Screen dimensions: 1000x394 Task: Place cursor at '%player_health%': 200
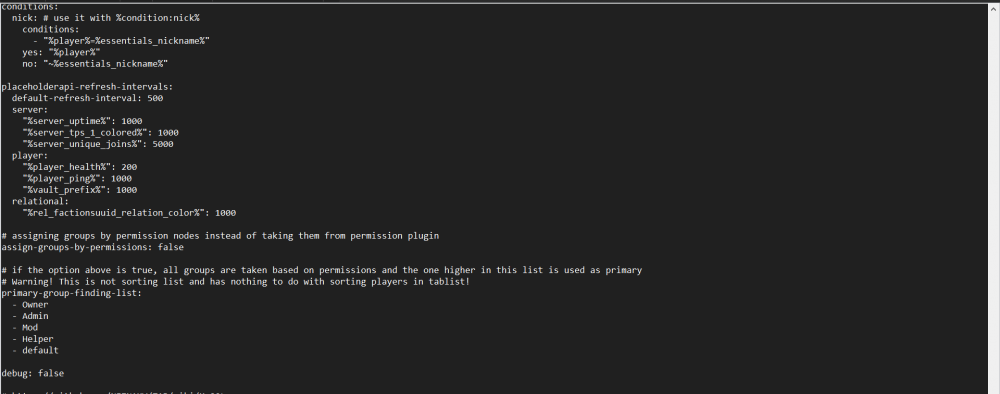tap(80, 167)
